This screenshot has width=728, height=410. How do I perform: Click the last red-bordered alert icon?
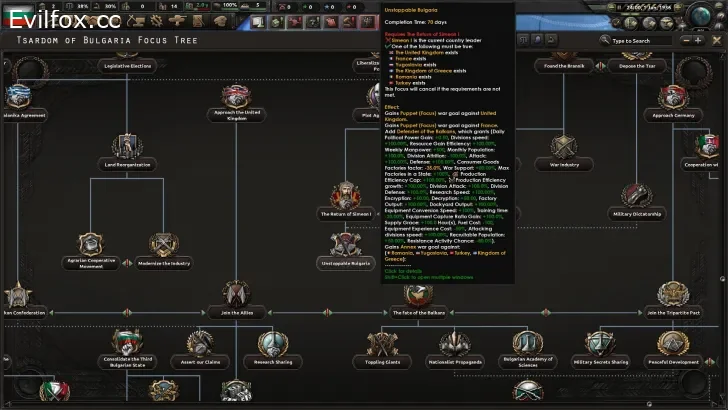[368, 22]
